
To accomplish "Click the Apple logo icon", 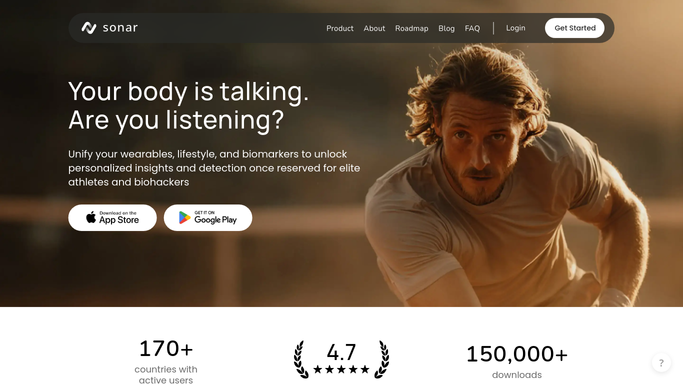I will pos(91,217).
